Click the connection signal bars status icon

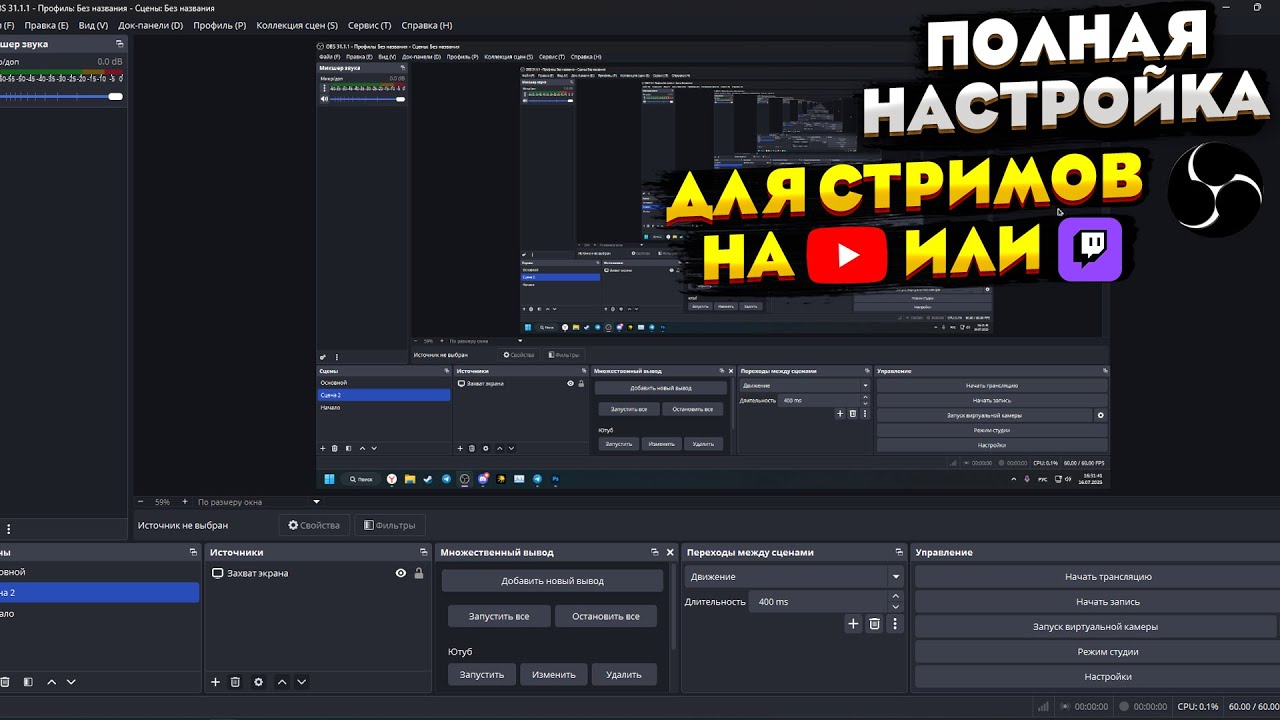tap(1044, 707)
